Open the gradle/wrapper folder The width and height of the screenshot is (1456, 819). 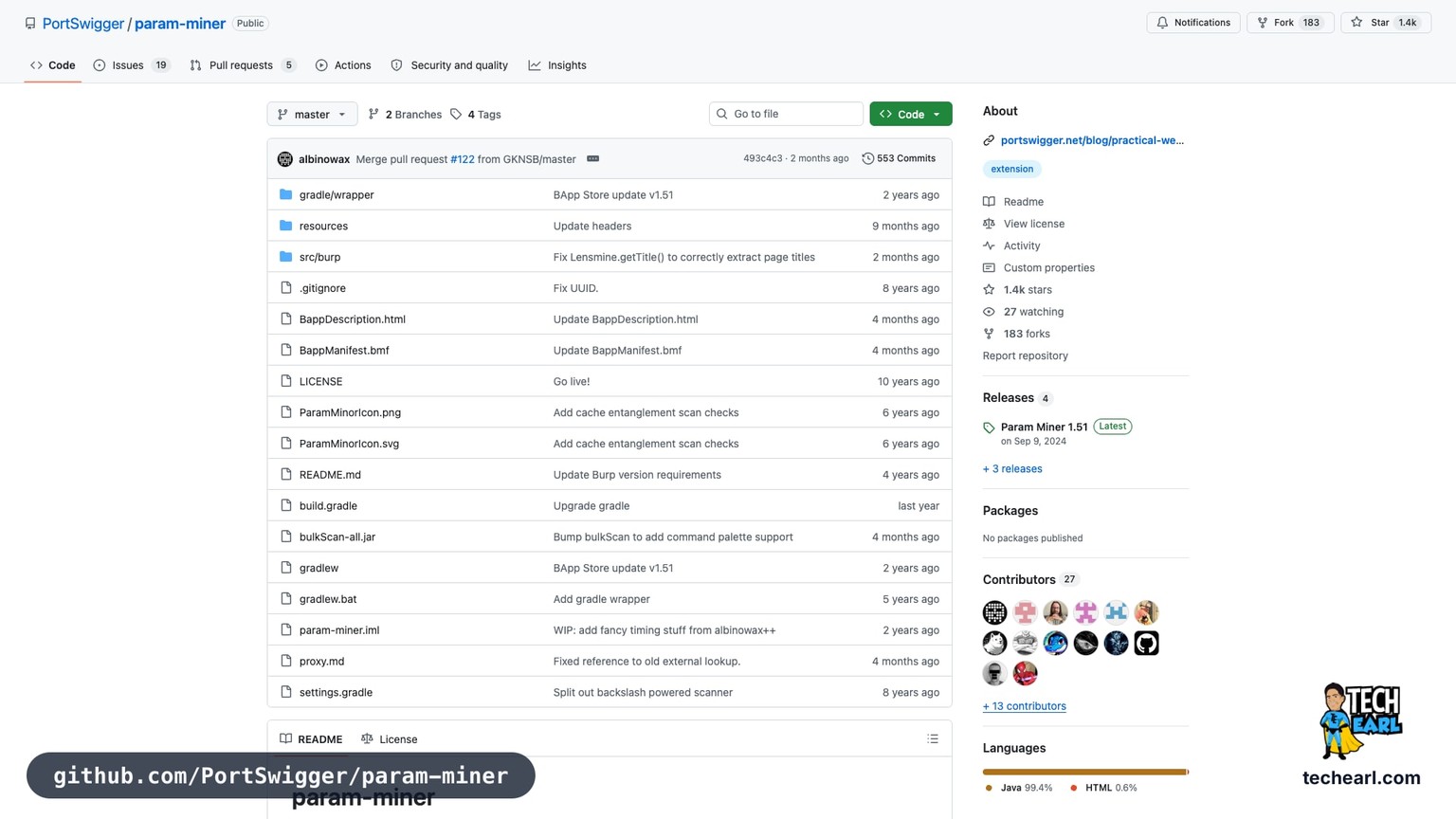click(337, 195)
